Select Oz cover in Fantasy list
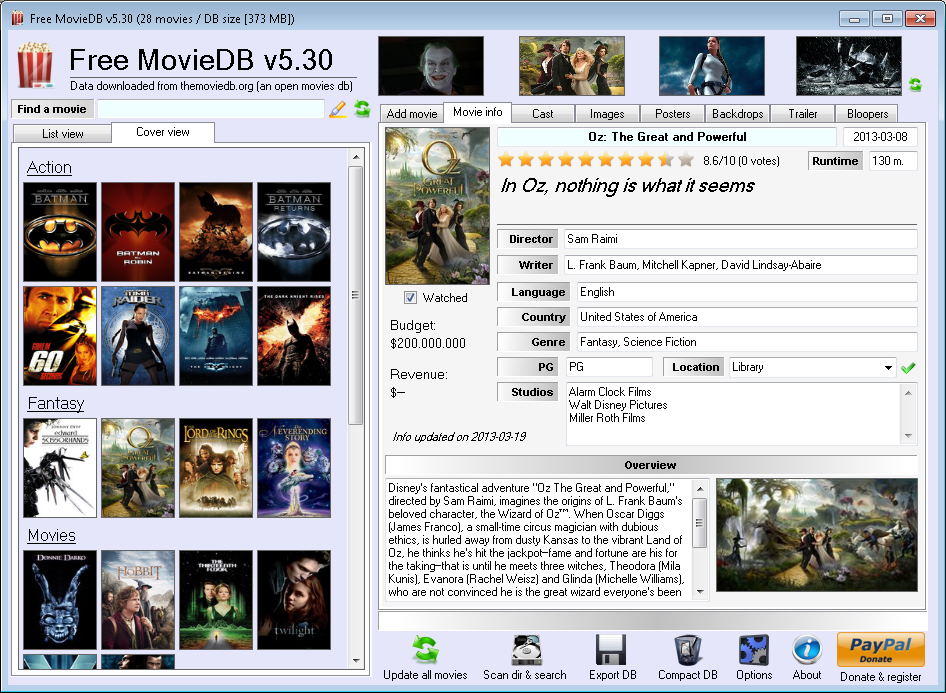Viewport: 946px width, 693px height. point(138,468)
